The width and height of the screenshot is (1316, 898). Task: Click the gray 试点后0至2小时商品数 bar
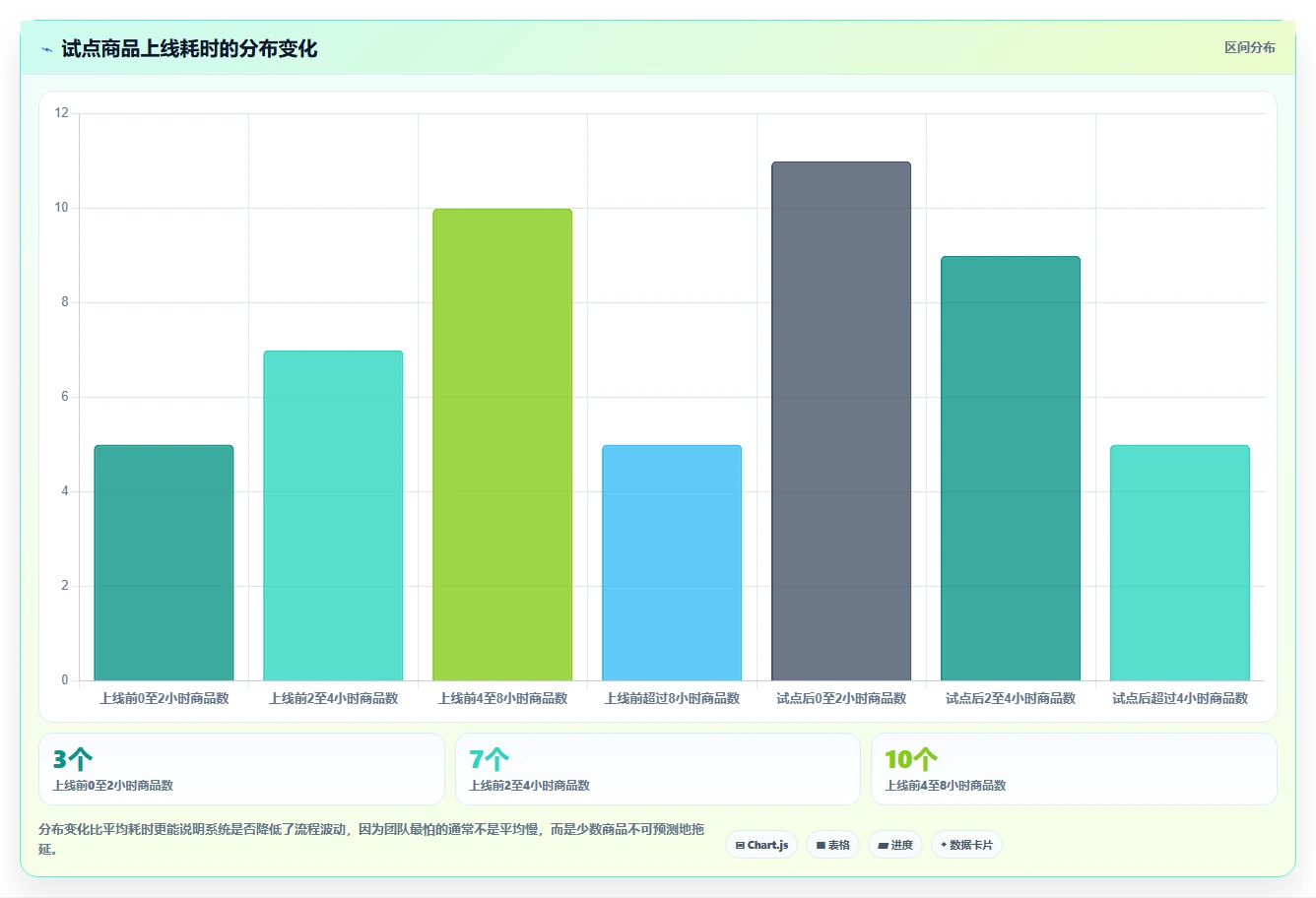841,420
